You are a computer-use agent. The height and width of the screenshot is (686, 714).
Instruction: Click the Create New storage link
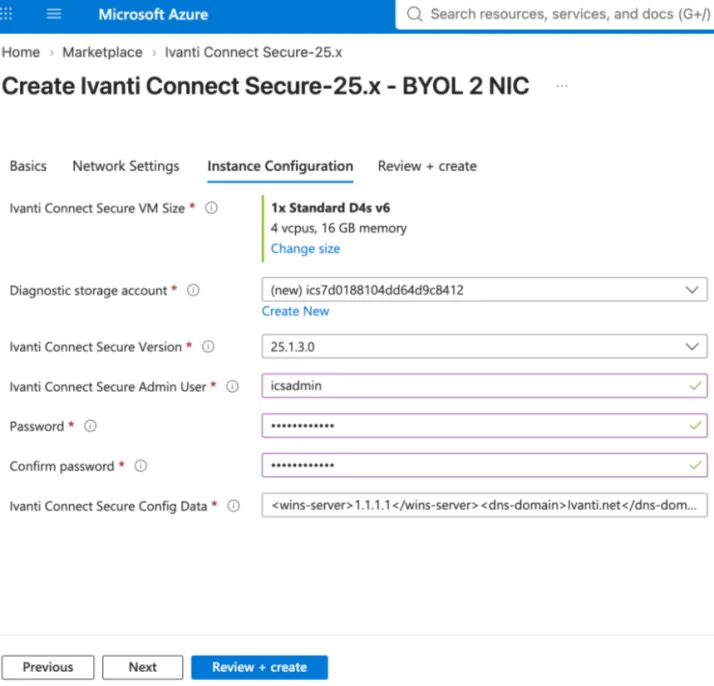click(295, 311)
